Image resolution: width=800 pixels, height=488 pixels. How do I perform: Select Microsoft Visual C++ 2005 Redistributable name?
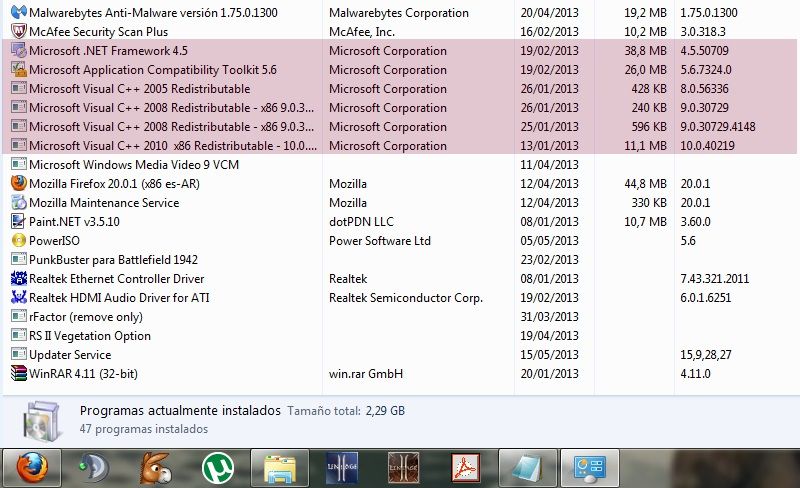pyautogui.click(x=139, y=88)
